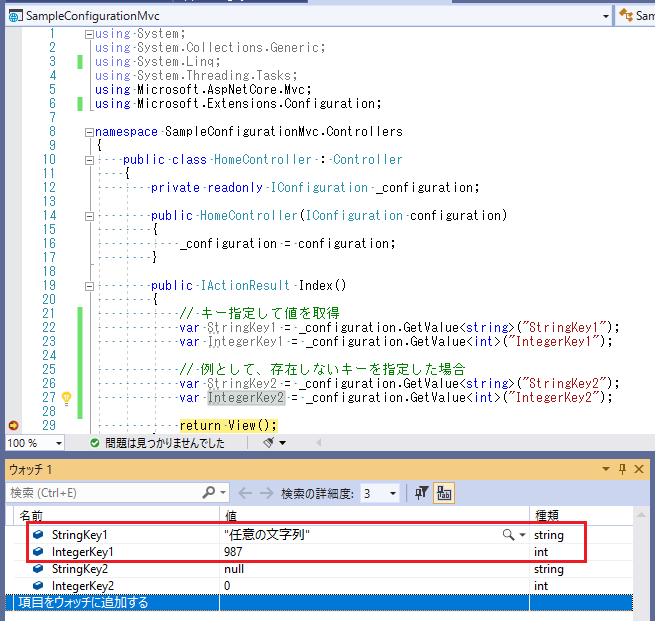The height and width of the screenshot is (621, 655).
Task: Click the Controller base class name on line 10
Action: 368,160
